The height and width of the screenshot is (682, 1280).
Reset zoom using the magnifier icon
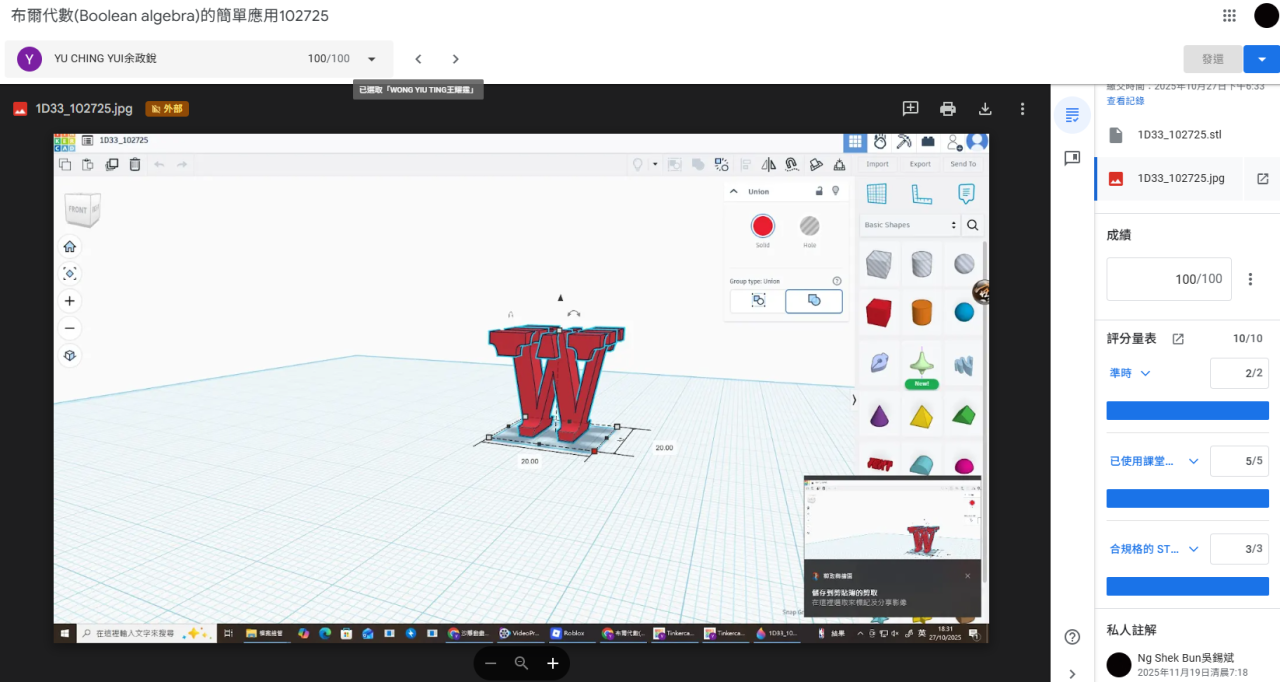[x=521, y=663]
